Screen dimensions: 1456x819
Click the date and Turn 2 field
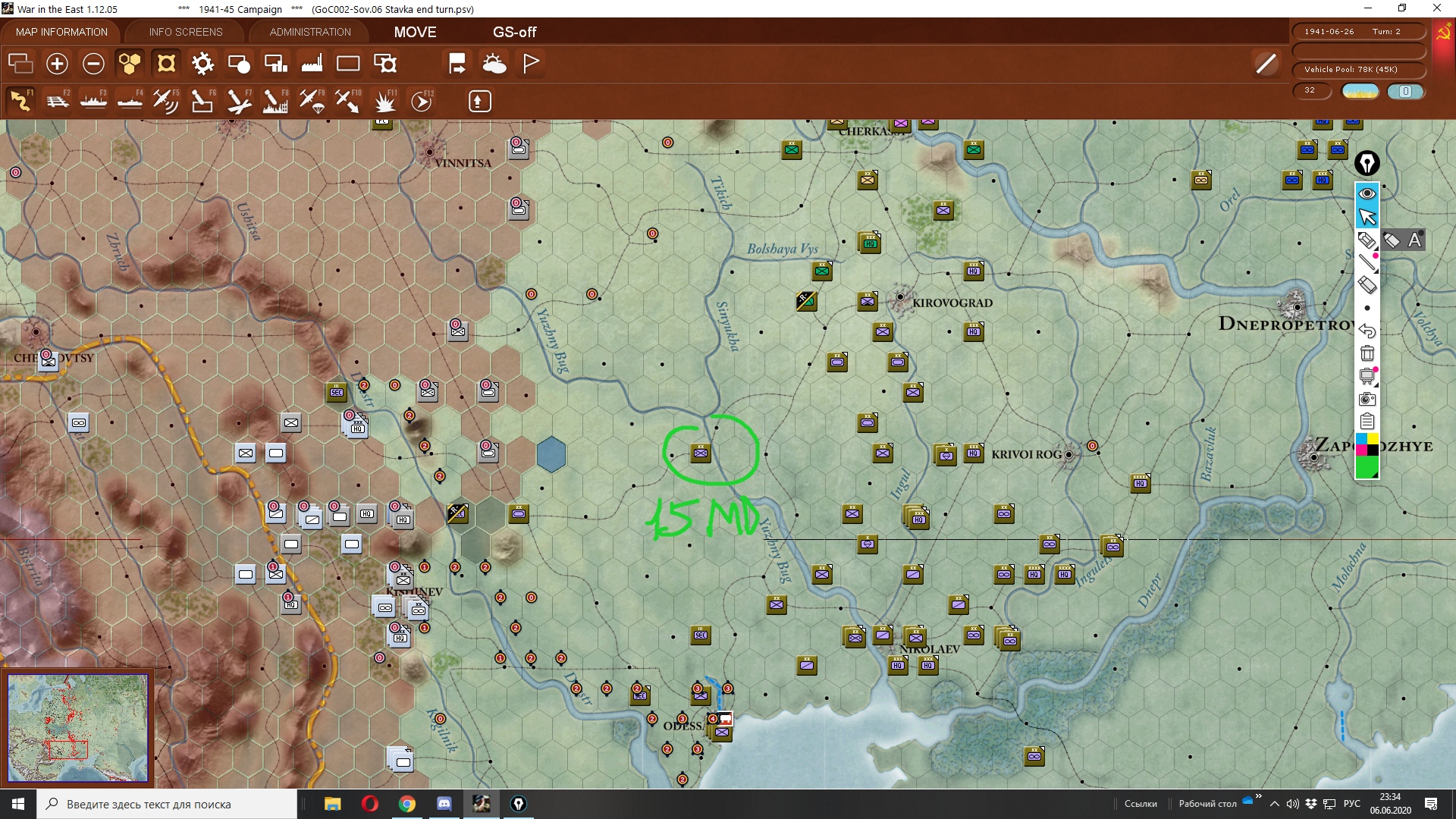coord(1358,32)
